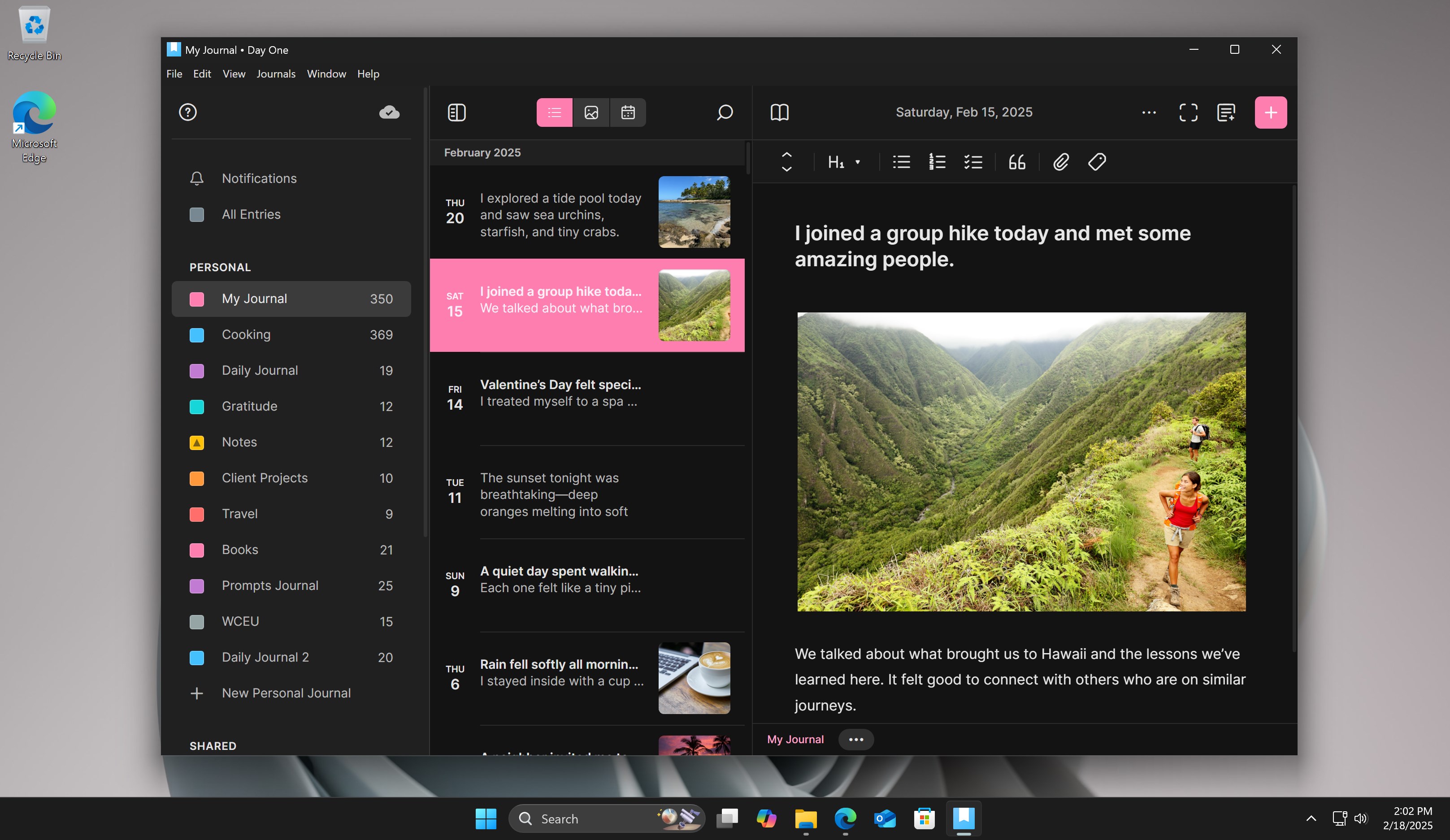Open the reader view book icon
This screenshot has height=840, width=1450.
click(780, 112)
